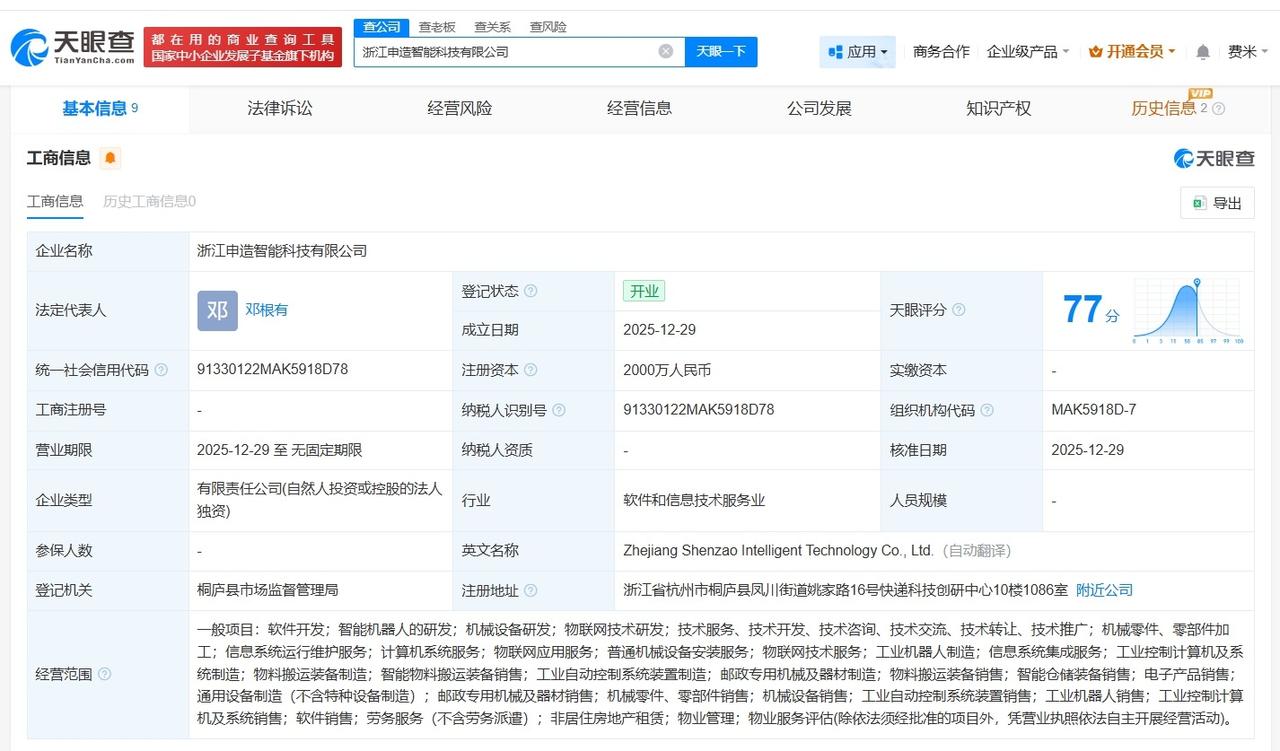The width and height of the screenshot is (1280, 751).
Task: Click the help icon beside 天眼评分
Action: coord(957,310)
